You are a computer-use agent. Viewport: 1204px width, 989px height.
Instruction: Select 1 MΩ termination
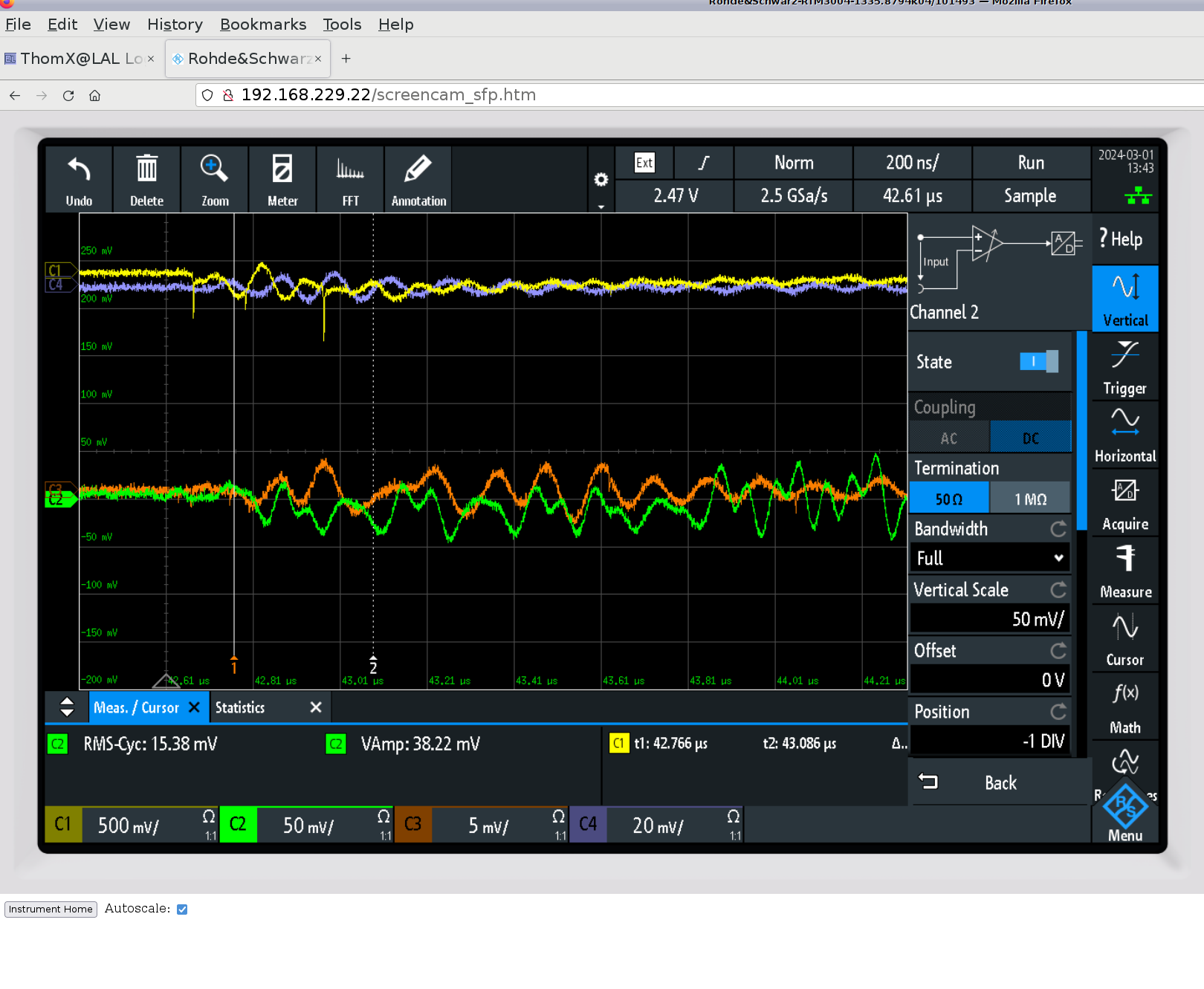1030,499
